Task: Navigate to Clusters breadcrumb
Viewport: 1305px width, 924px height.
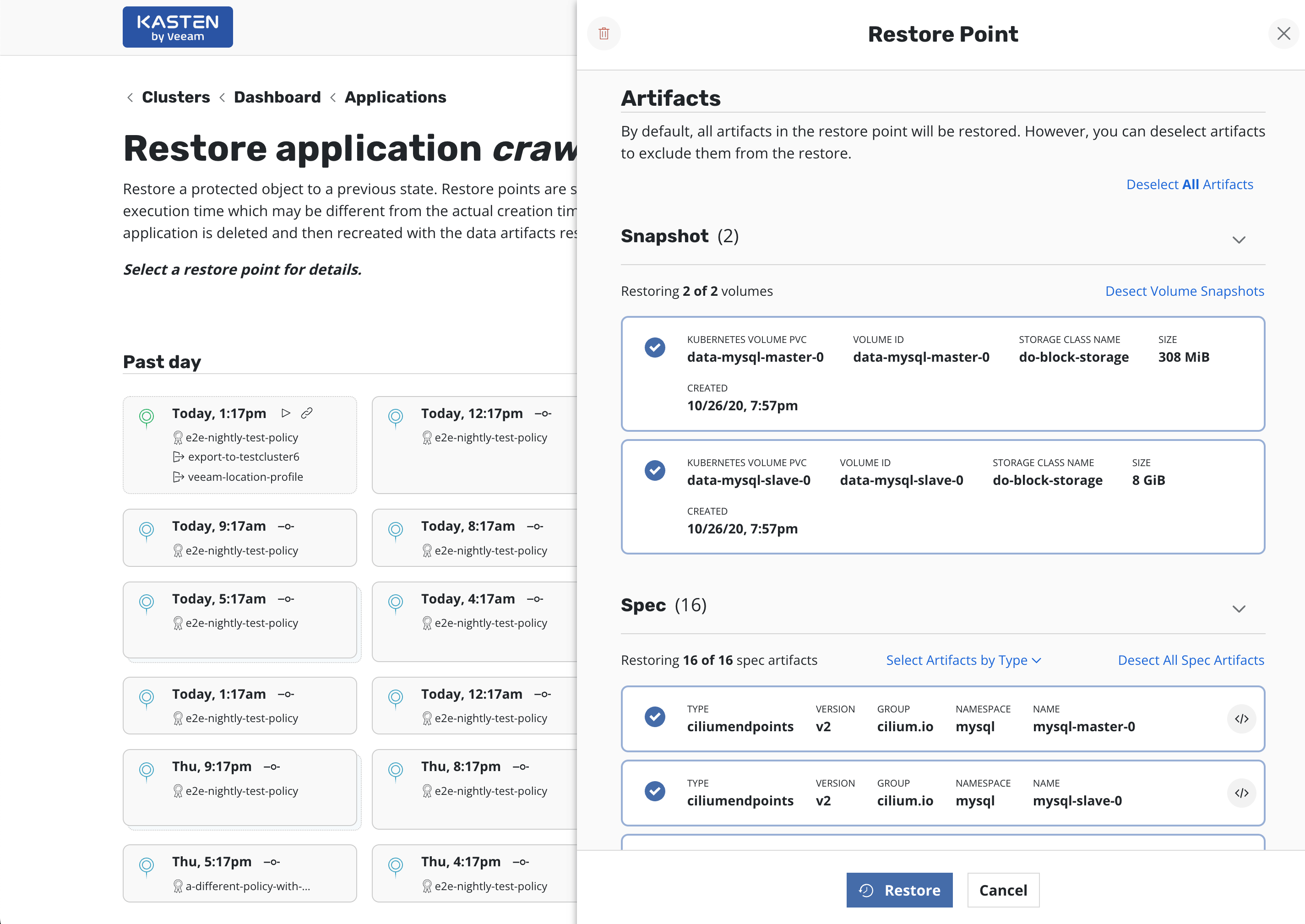Action: tap(176, 97)
